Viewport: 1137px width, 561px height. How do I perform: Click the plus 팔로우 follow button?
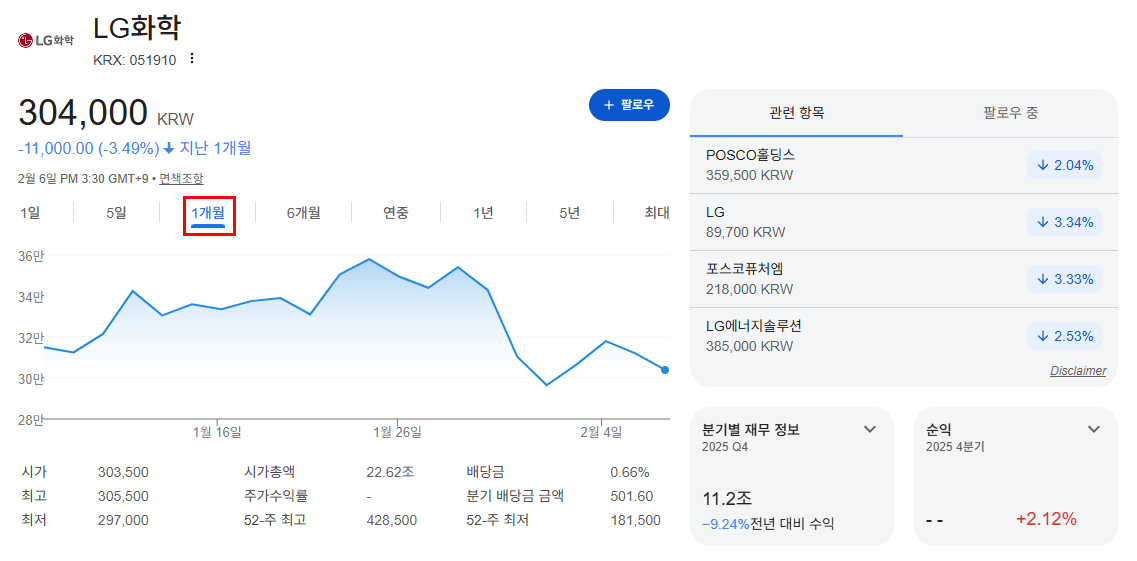tap(629, 105)
